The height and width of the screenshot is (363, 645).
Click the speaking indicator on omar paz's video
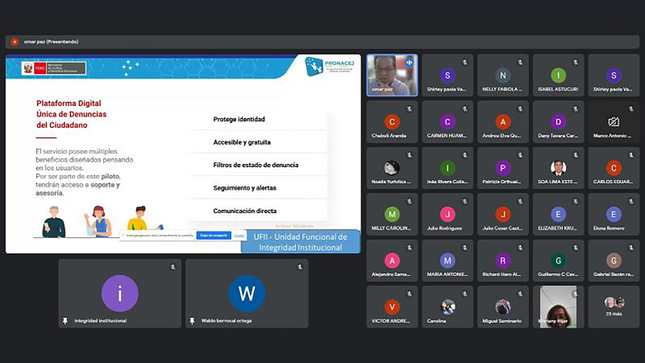409,63
